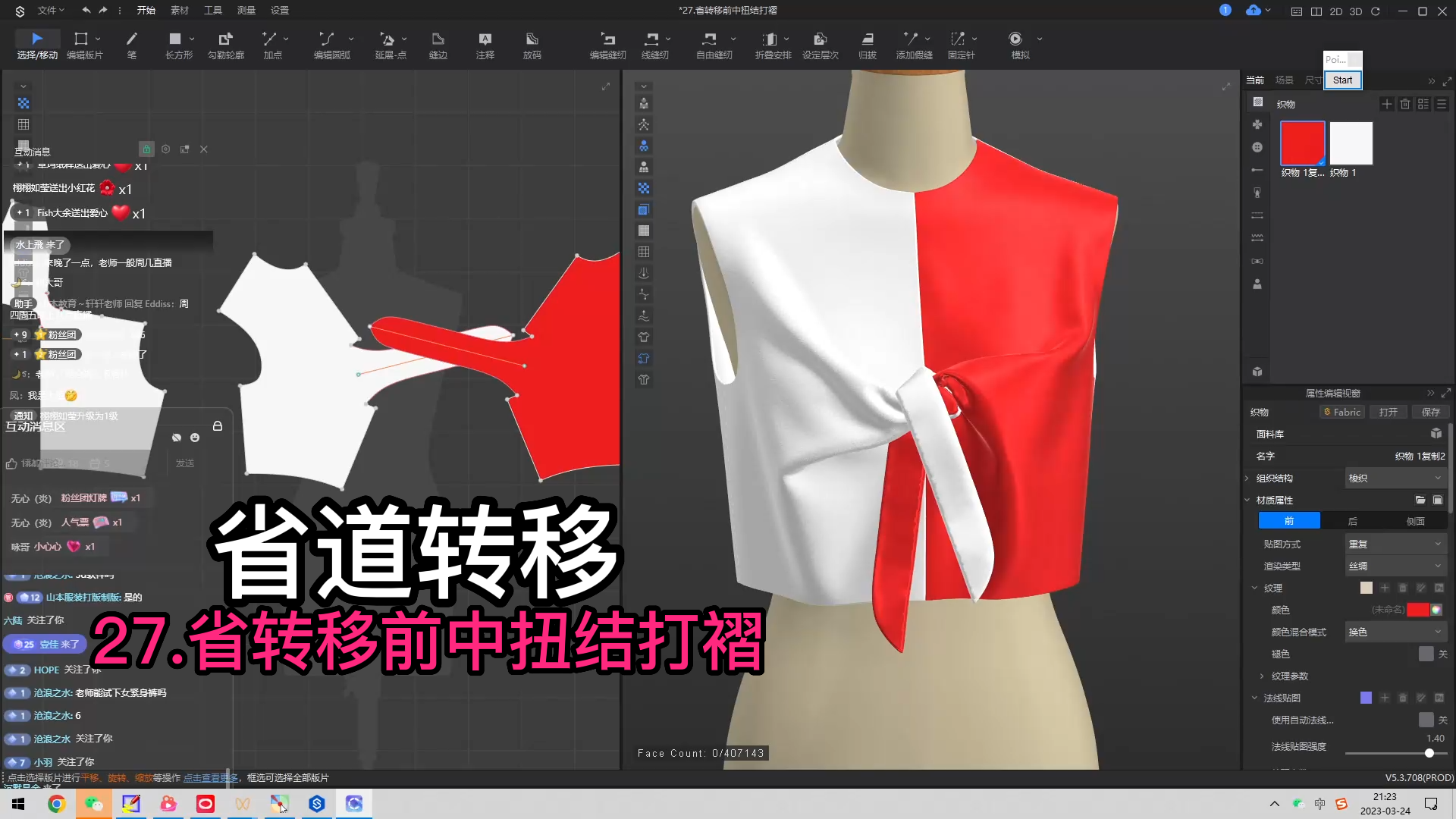Open the 渲染类型 丝绸 dropdown

pos(1395,566)
